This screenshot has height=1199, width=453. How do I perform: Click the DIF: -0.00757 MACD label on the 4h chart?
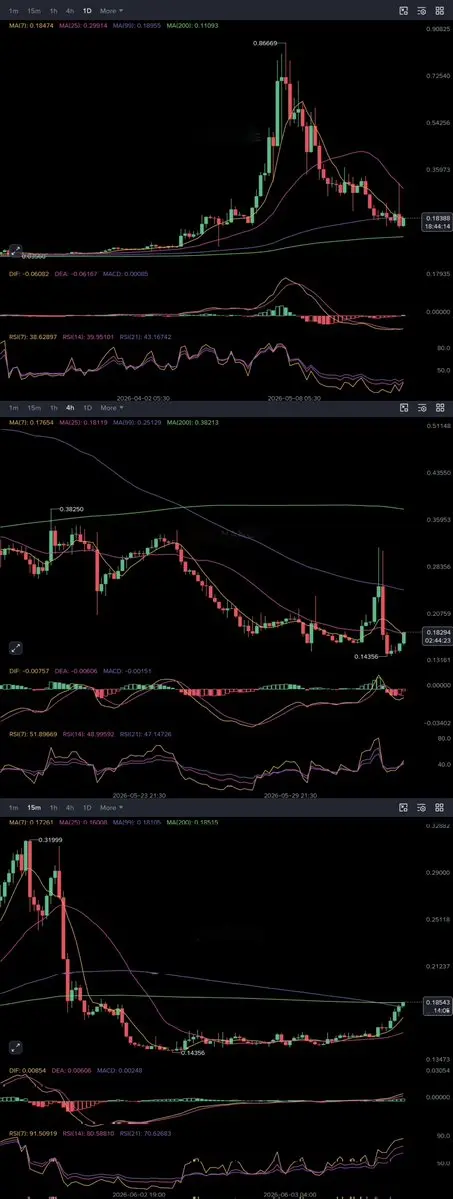(x=31, y=670)
